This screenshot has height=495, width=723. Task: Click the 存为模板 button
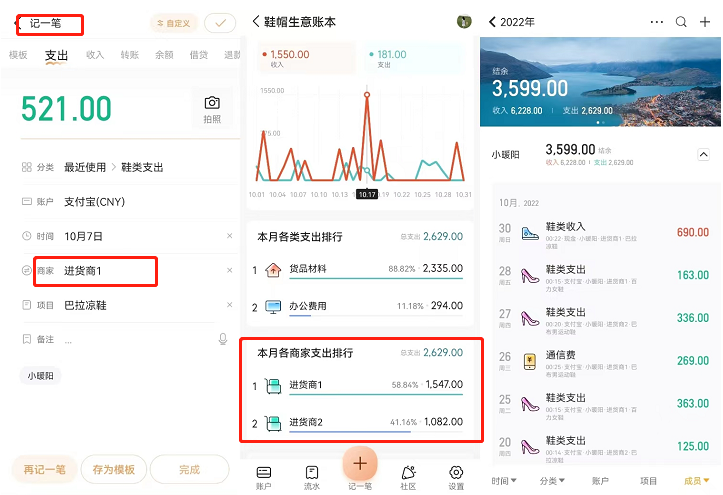click(x=114, y=468)
